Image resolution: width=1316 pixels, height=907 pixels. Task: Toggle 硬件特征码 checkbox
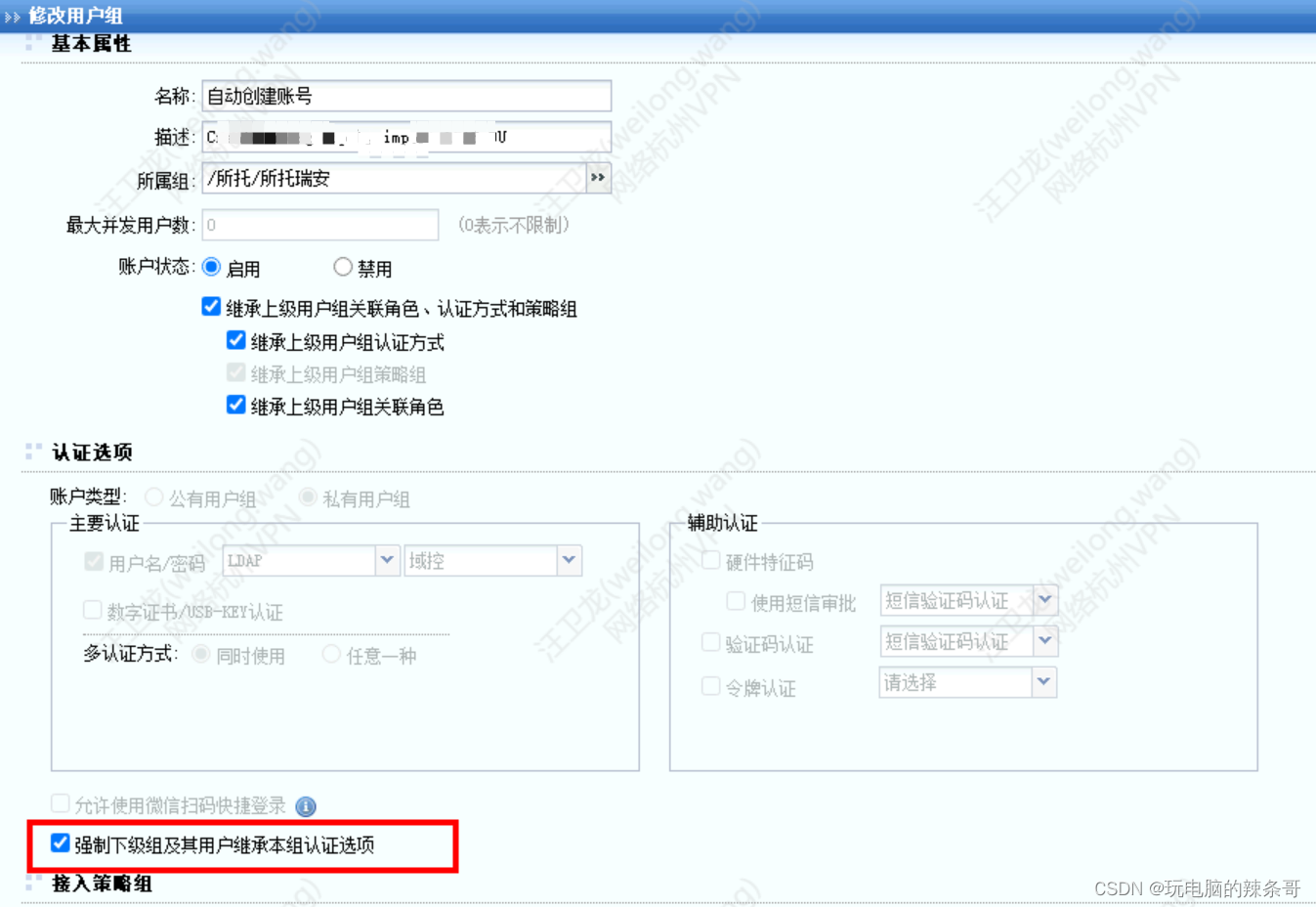point(711,560)
